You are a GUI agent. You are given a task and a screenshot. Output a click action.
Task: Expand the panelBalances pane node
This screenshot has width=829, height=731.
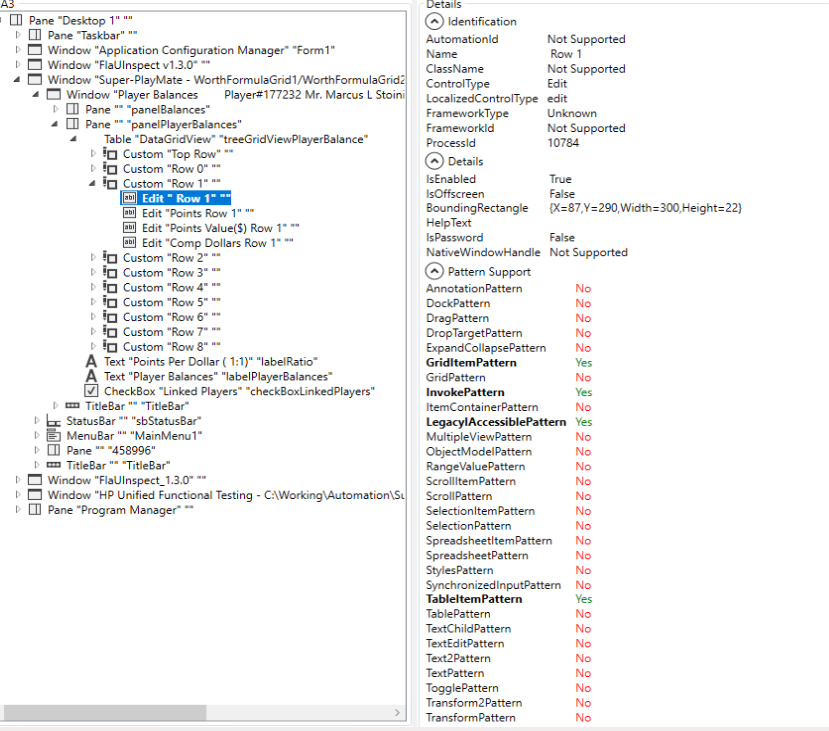click(56, 109)
